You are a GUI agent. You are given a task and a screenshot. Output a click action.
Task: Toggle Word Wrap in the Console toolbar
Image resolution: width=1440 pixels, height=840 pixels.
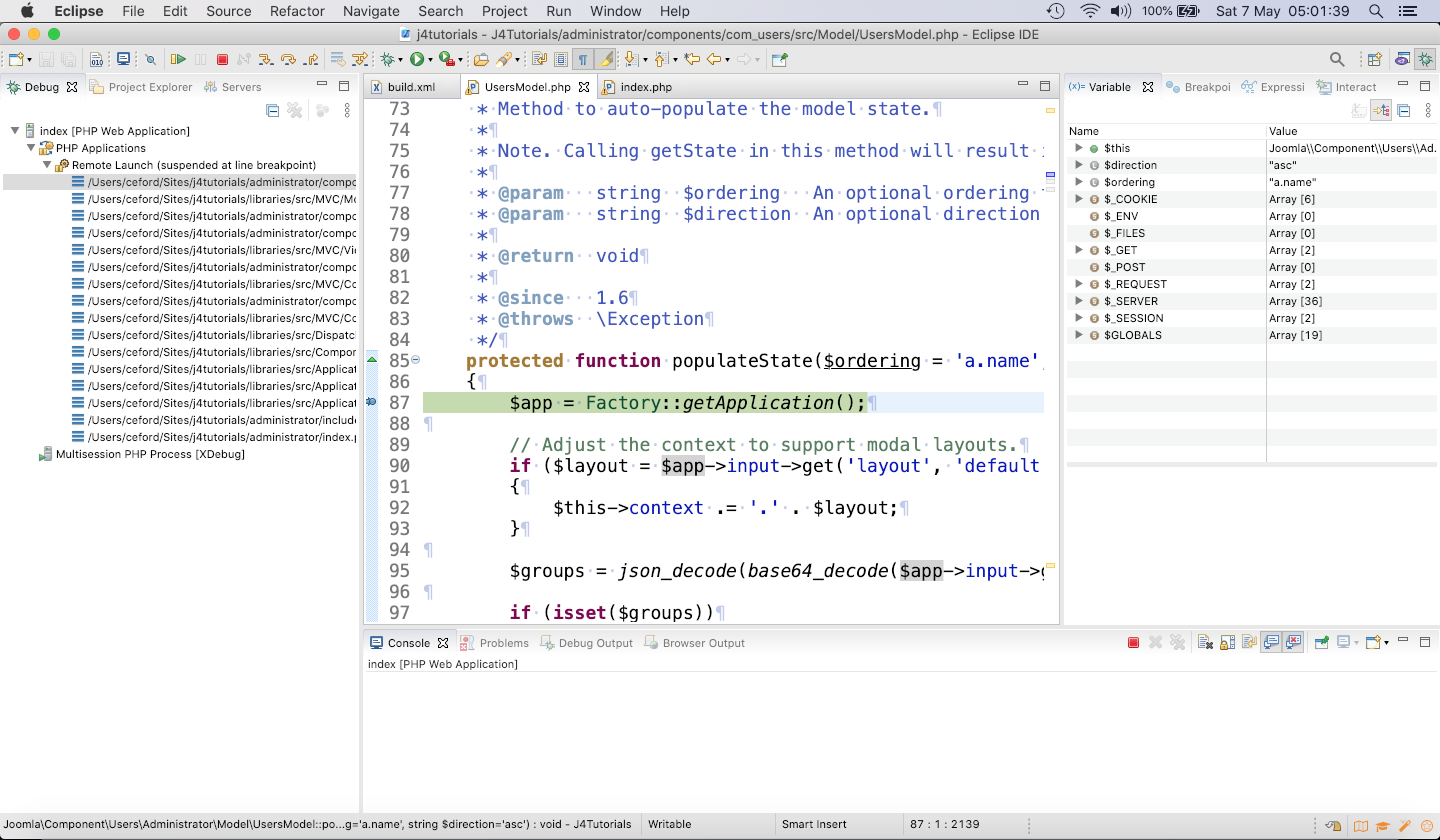point(1249,642)
